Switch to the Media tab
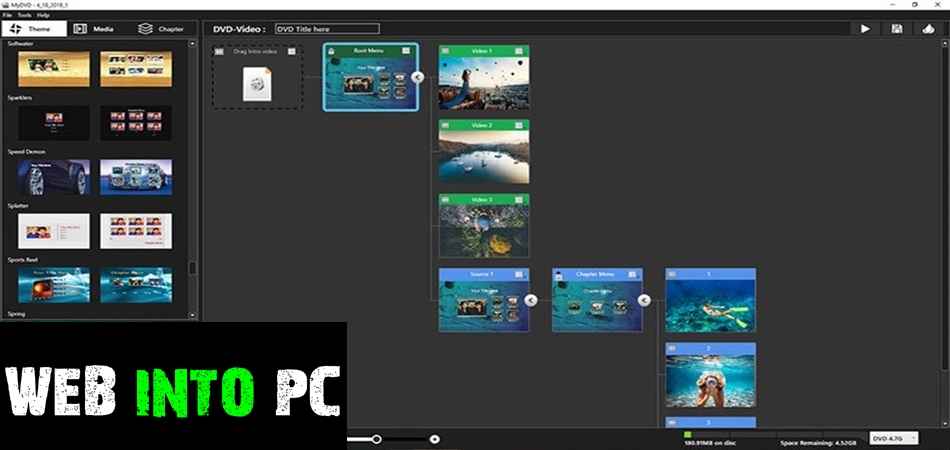 pos(96,29)
